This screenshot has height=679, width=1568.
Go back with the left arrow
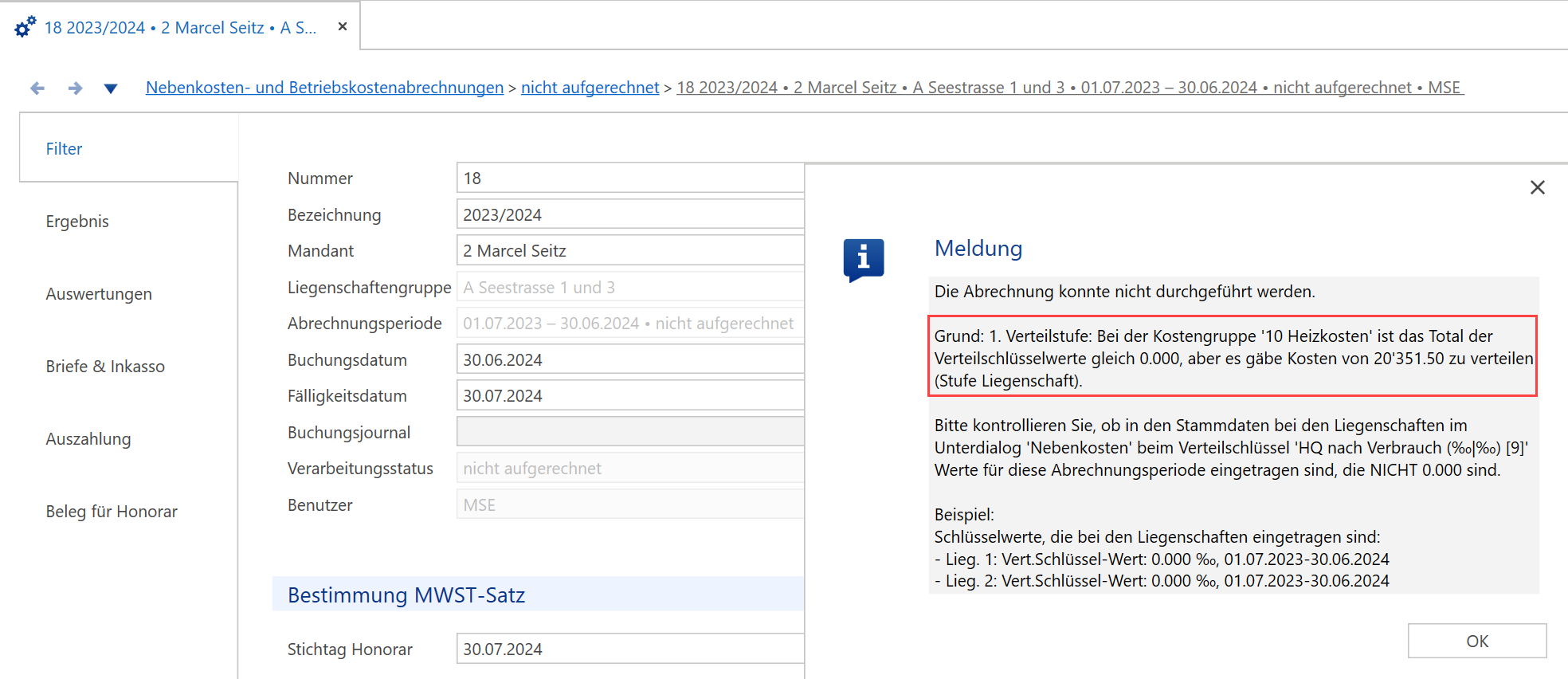37,88
